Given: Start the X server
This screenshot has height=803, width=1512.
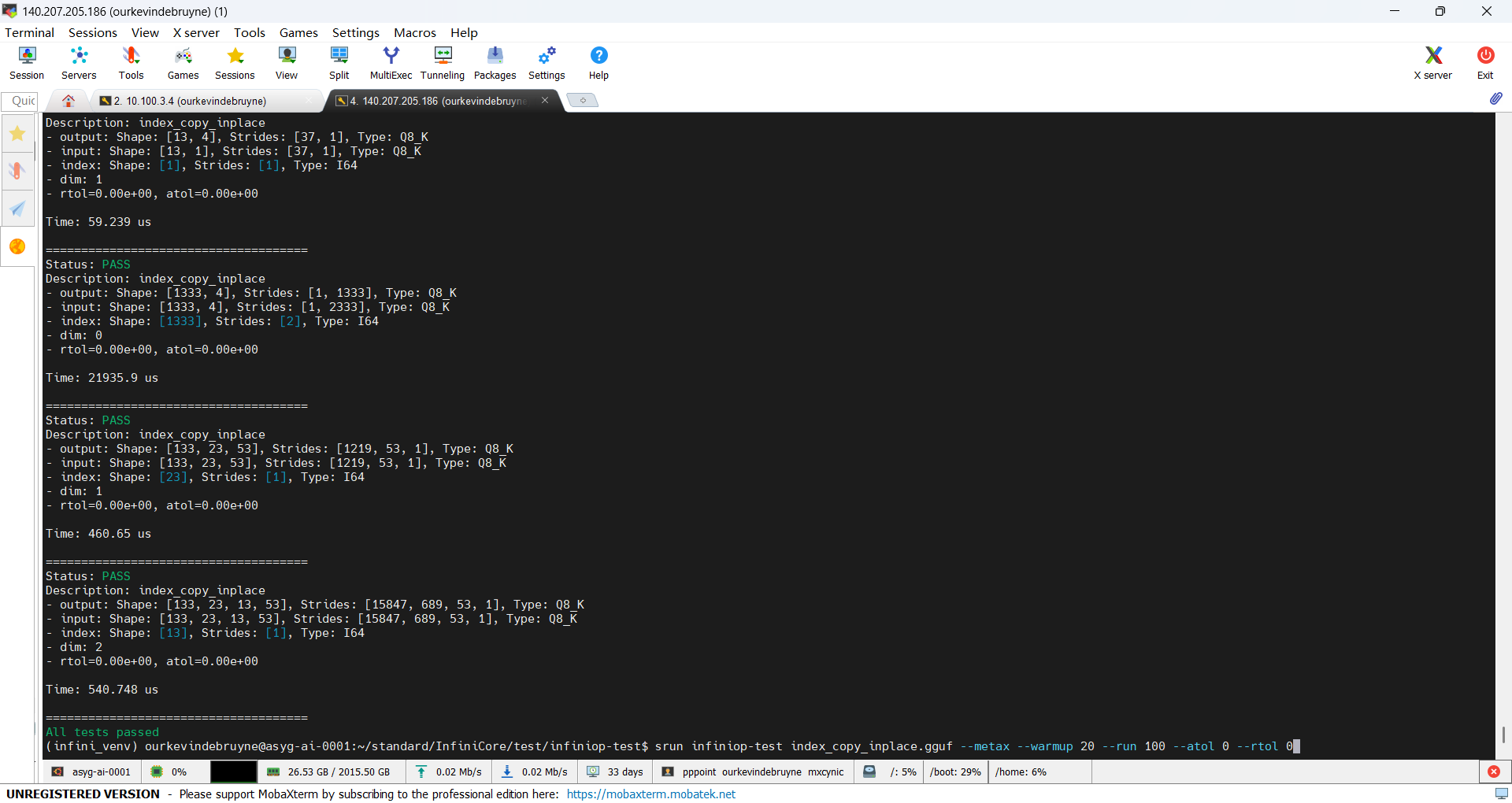Looking at the screenshot, I should coord(1432,62).
